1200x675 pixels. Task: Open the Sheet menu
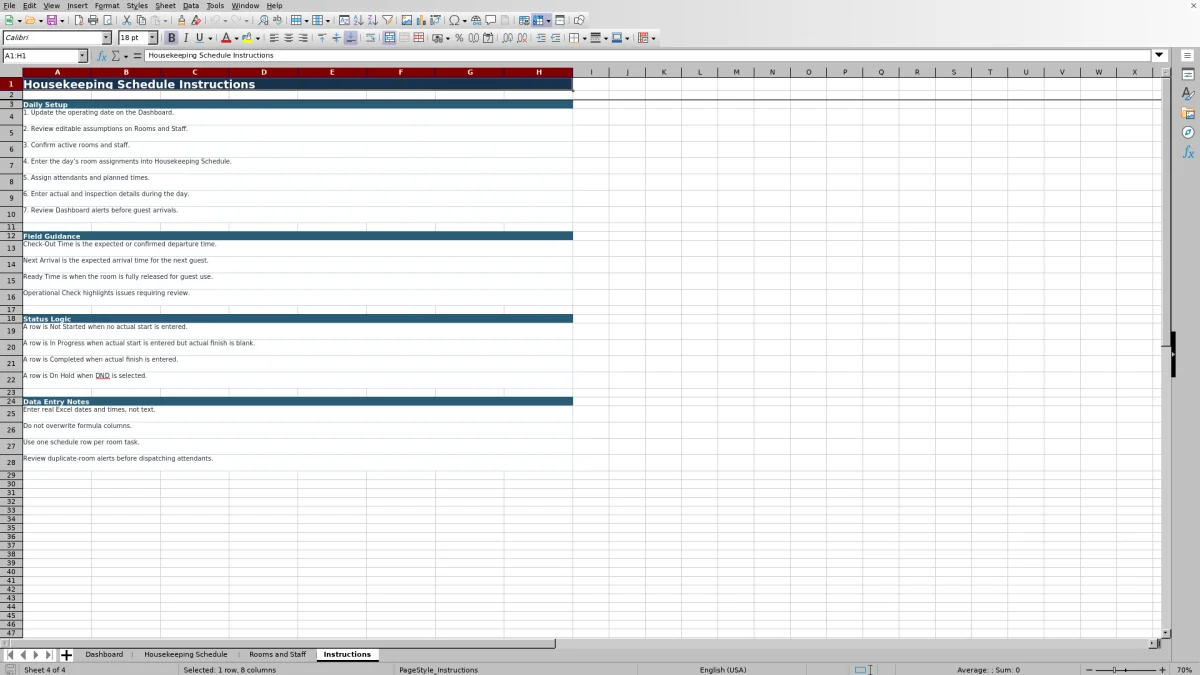coord(165,5)
